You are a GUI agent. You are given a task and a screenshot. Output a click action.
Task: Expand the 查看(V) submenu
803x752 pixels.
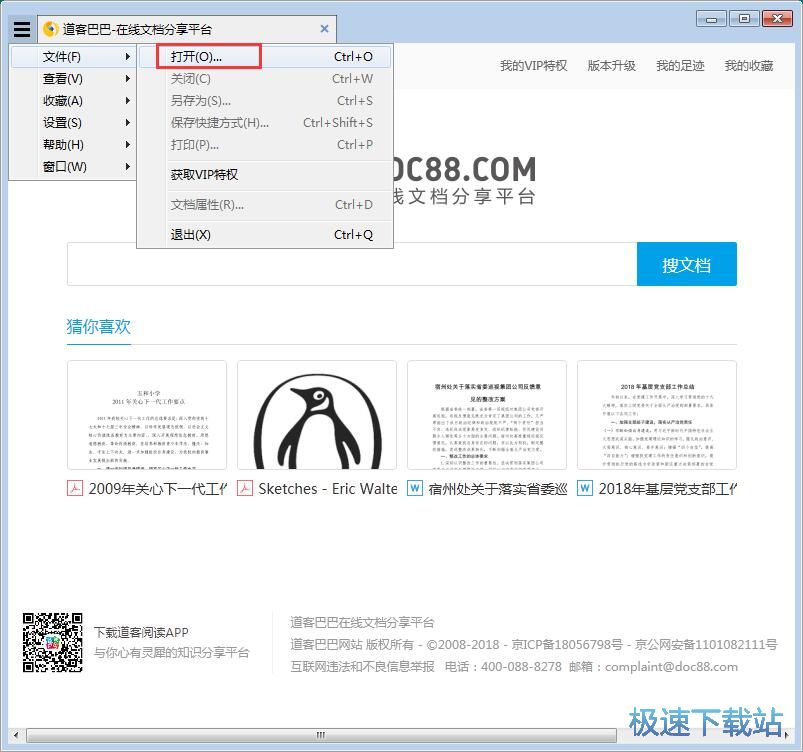pyautogui.click(x=62, y=79)
